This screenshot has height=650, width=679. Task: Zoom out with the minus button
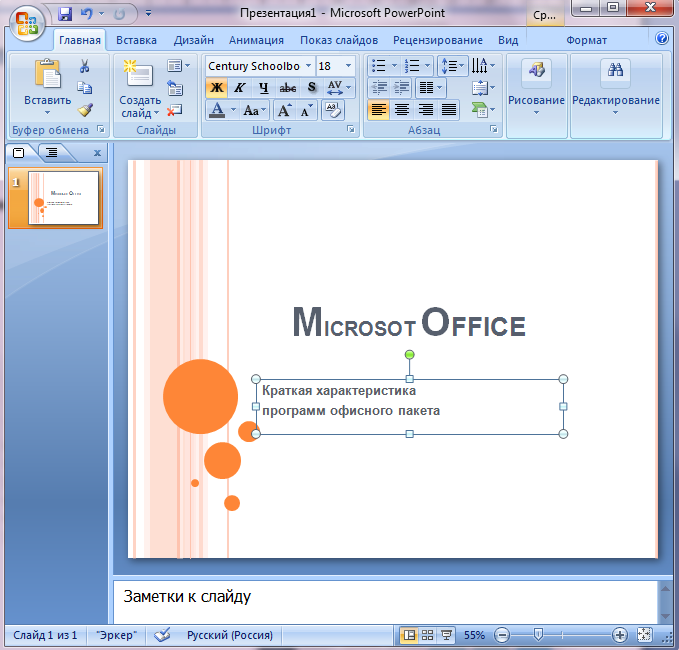[502, 635]
